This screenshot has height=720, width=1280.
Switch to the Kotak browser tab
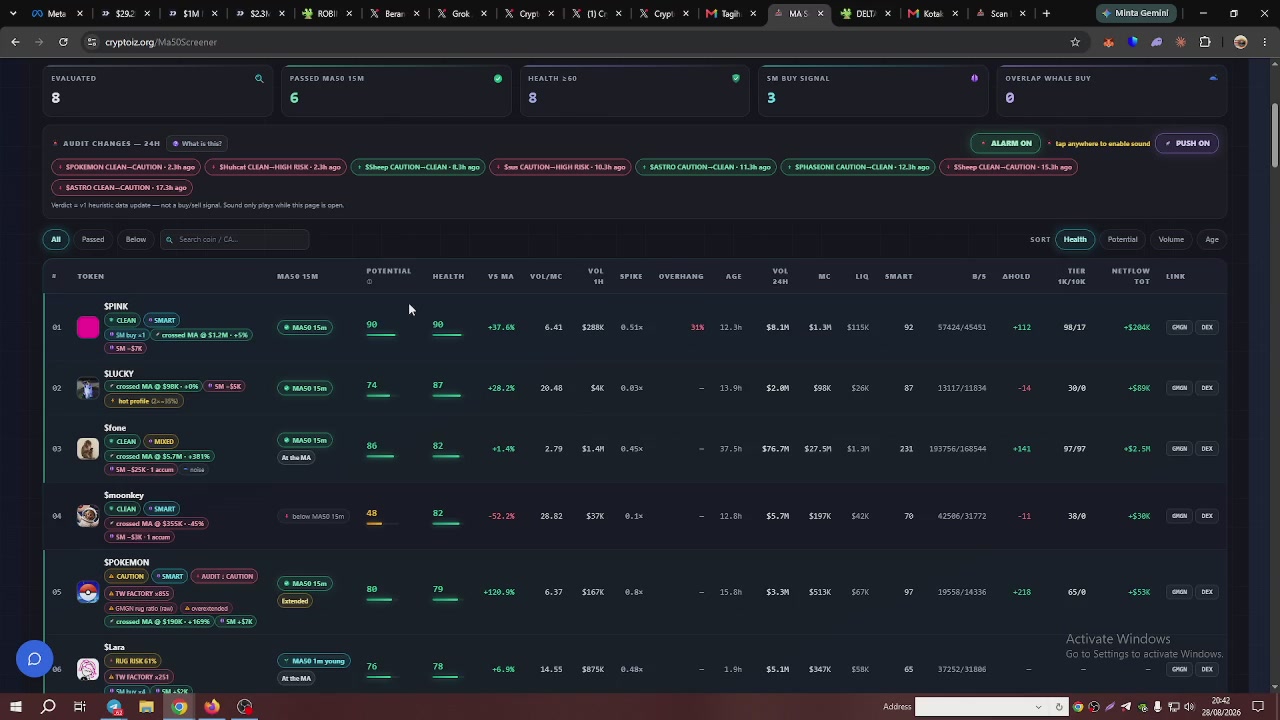pos(931,14)
